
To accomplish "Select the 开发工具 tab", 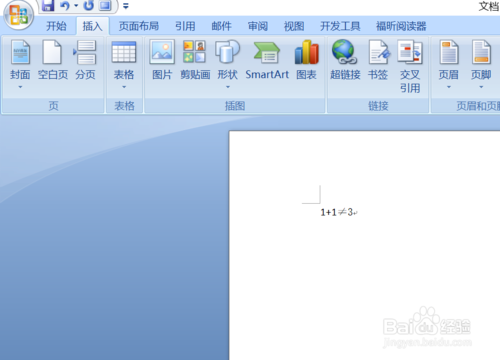I will click(x=340, y=26).
